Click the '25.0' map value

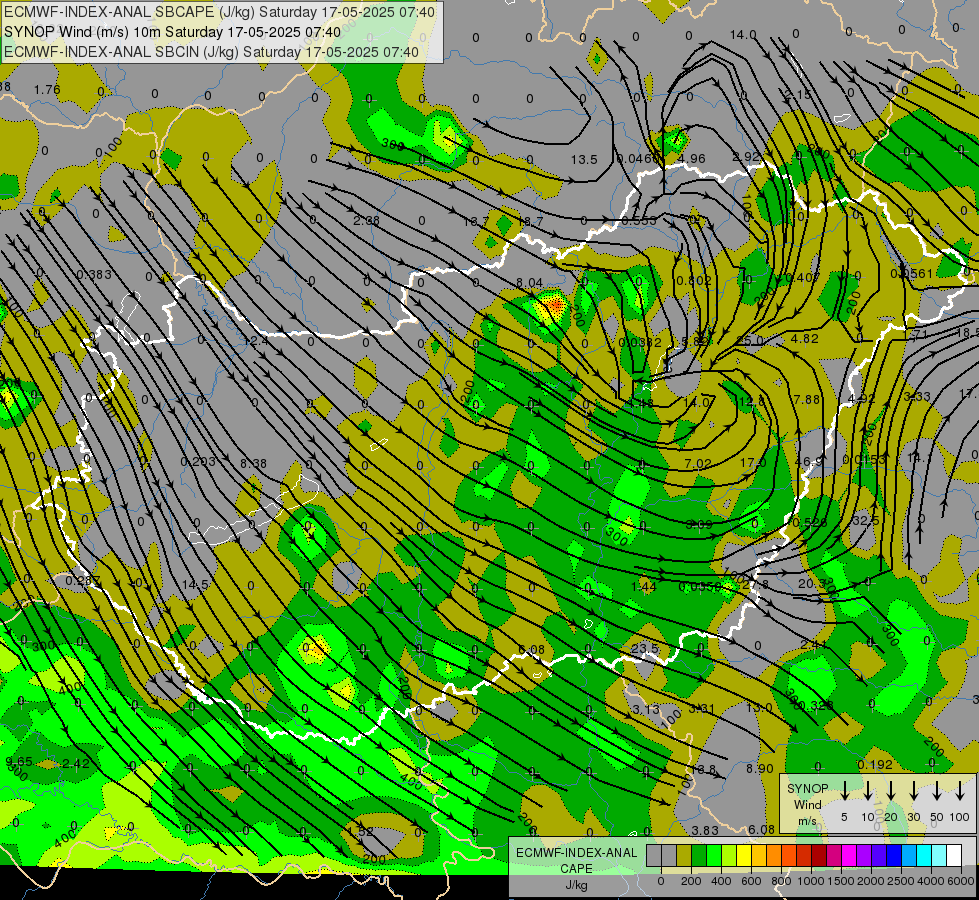tap(750, 341)
